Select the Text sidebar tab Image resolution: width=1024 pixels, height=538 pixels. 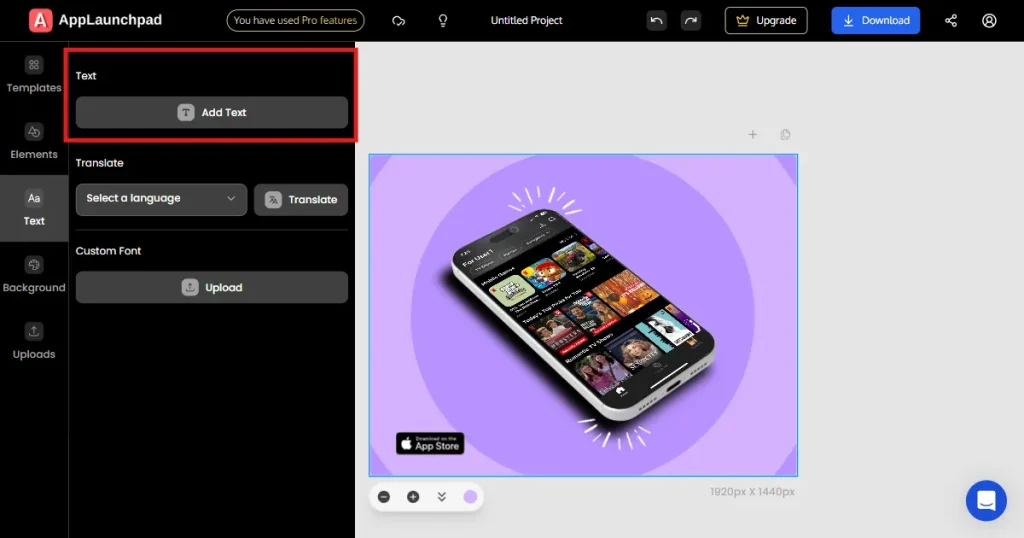tap(34, 208)
